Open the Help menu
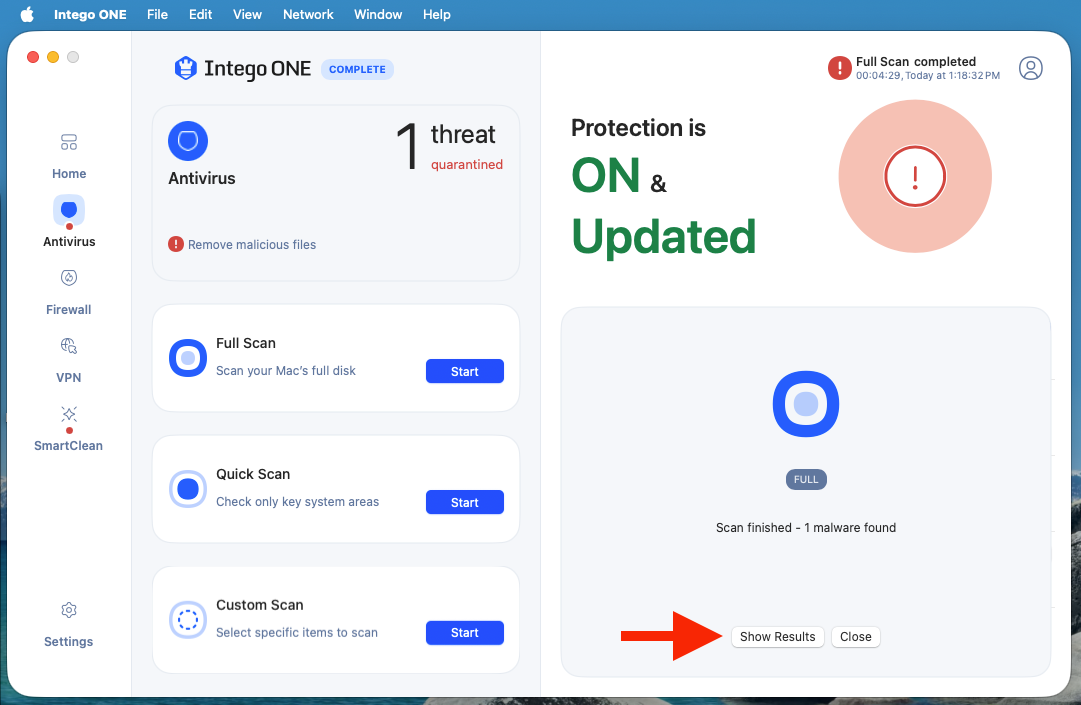This screenshot has height=705, width=1081. pos(436,14)
